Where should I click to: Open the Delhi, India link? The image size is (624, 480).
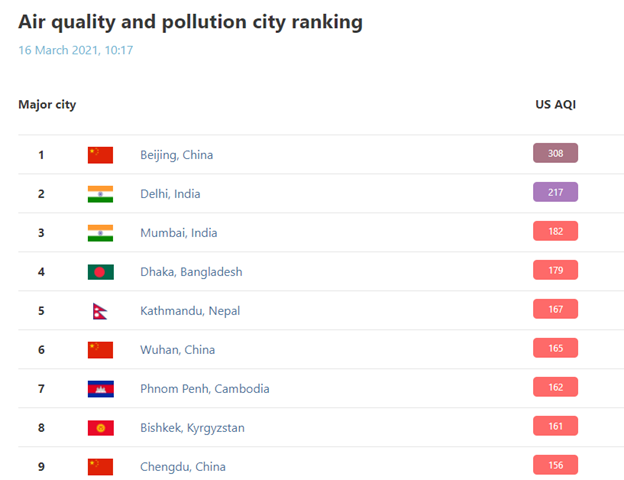(170, 194)
